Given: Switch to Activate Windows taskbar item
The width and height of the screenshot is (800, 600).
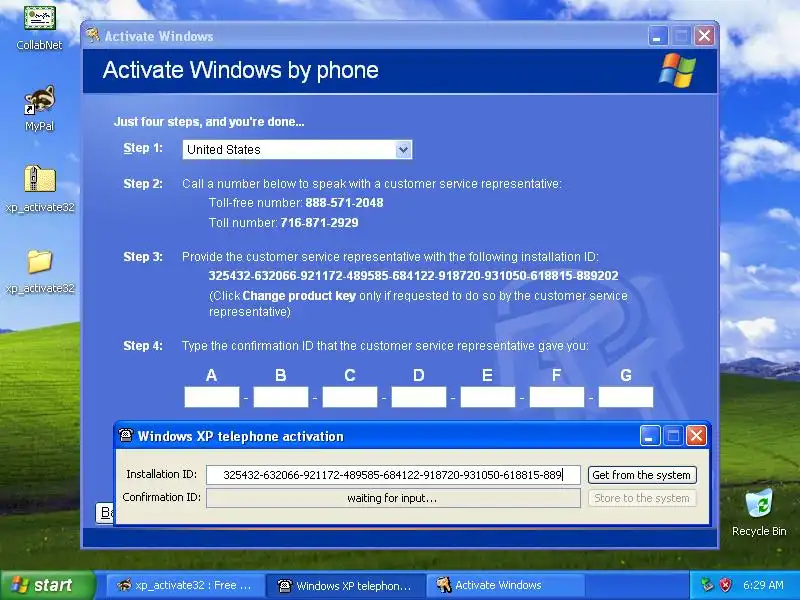Looking at the screenshot, I should click(505, 585).
